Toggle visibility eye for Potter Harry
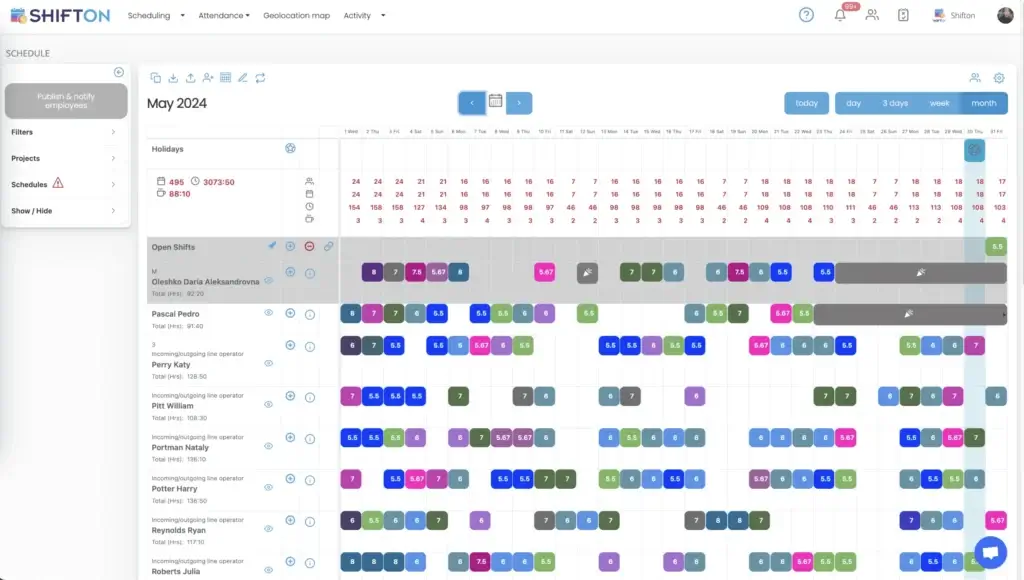This screenshot has height=580, width=1024. (x=268, y=488)
